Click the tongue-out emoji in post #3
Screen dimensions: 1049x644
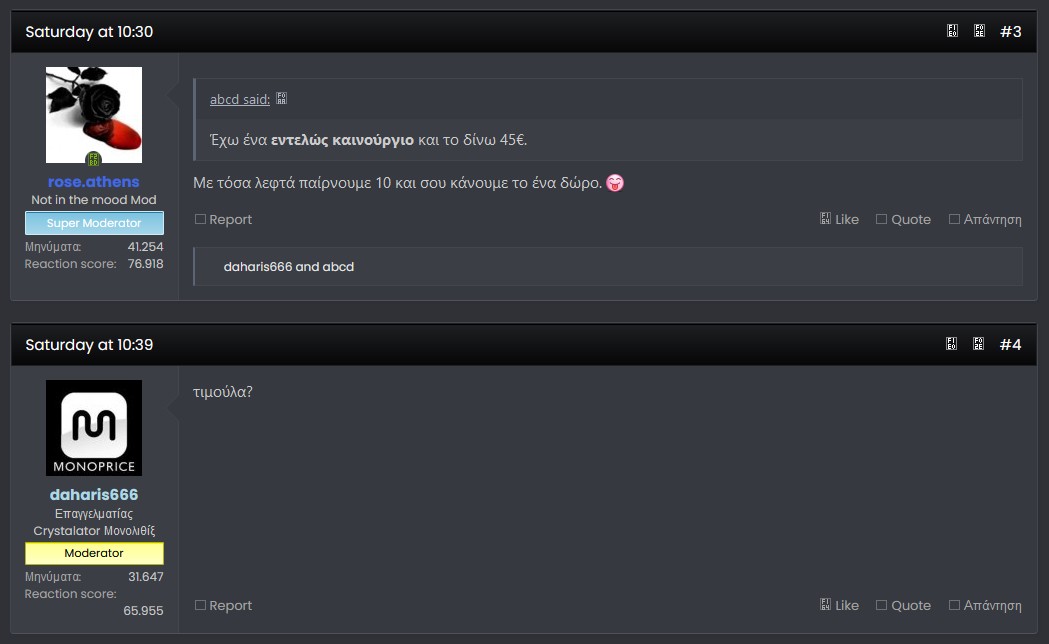(615, 183)
